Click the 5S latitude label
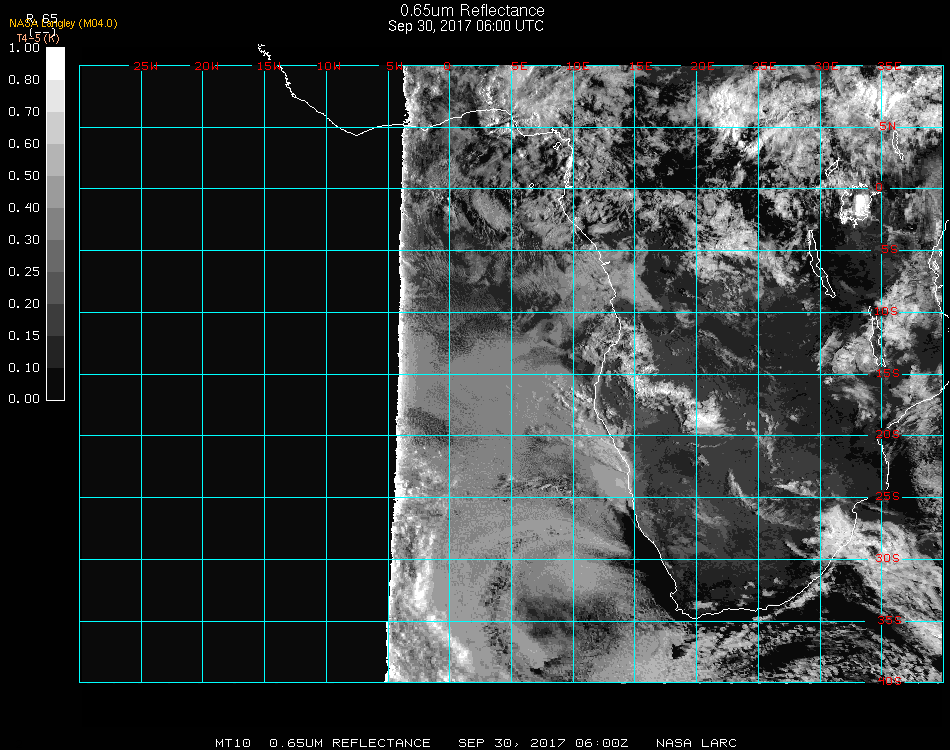 [x=889, y=249]
